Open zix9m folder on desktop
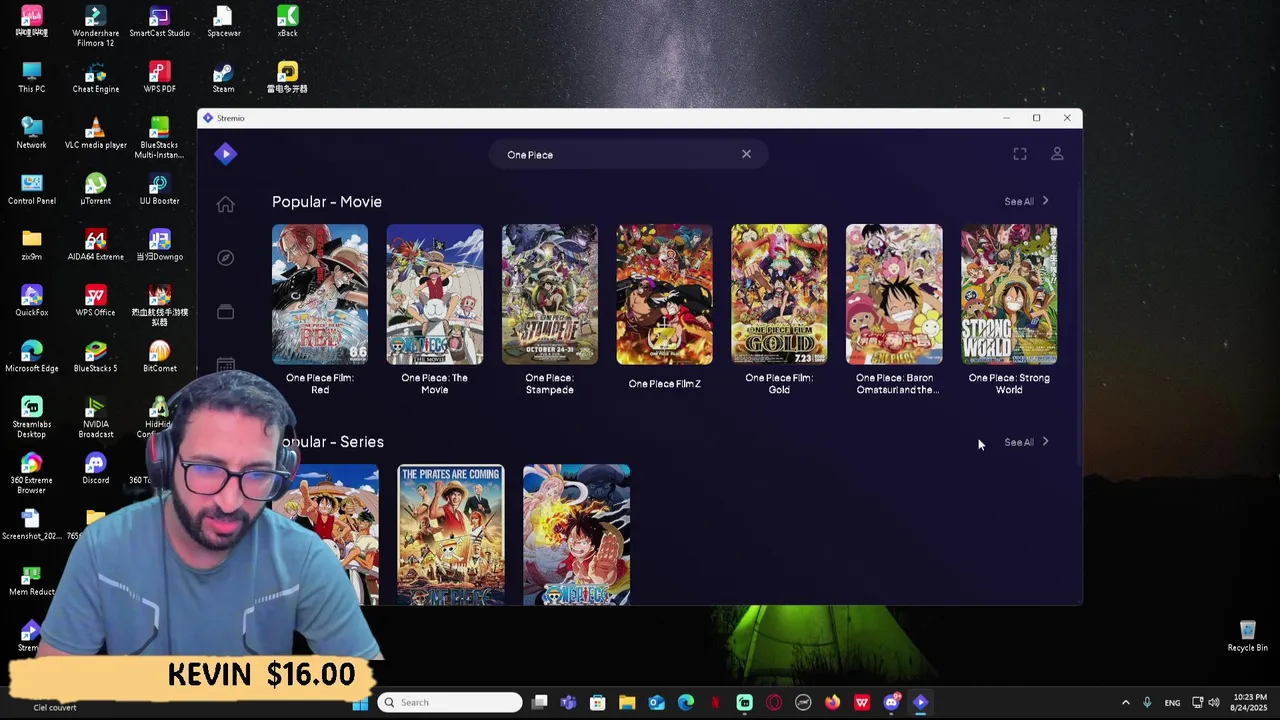1280x720 pixels. click(31, 246)
